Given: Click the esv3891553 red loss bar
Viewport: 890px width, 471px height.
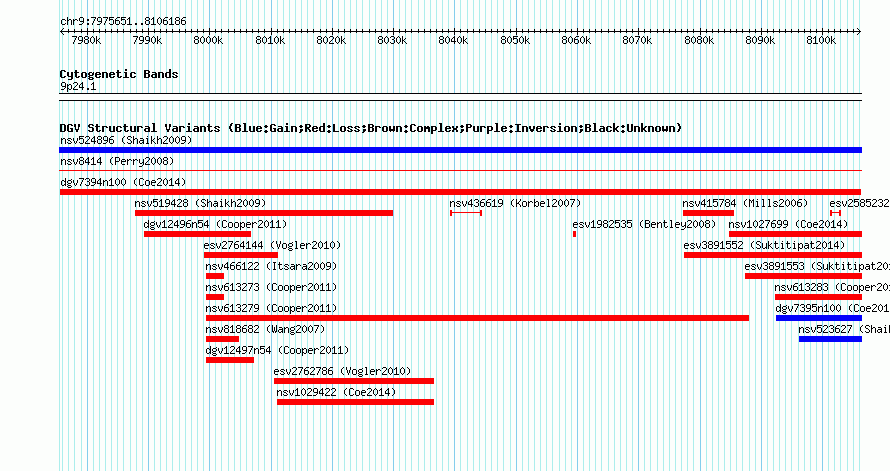Looking at the screenshot, I should coord(803,276).
